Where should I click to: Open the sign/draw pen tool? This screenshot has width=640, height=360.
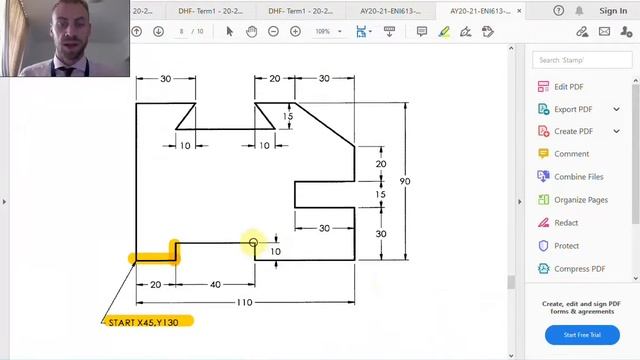(466, 31)
